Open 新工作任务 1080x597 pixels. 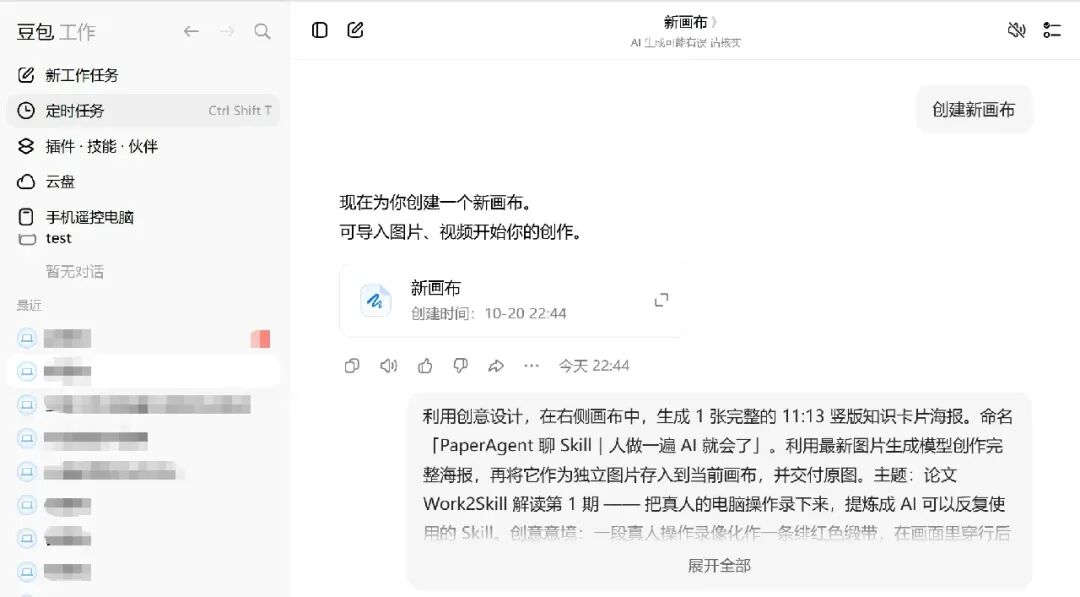pyautogui.click(x=143, y=75)
